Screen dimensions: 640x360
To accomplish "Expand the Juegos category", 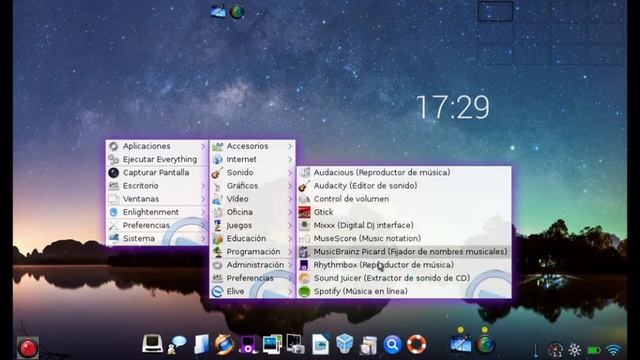I will 253,225.
